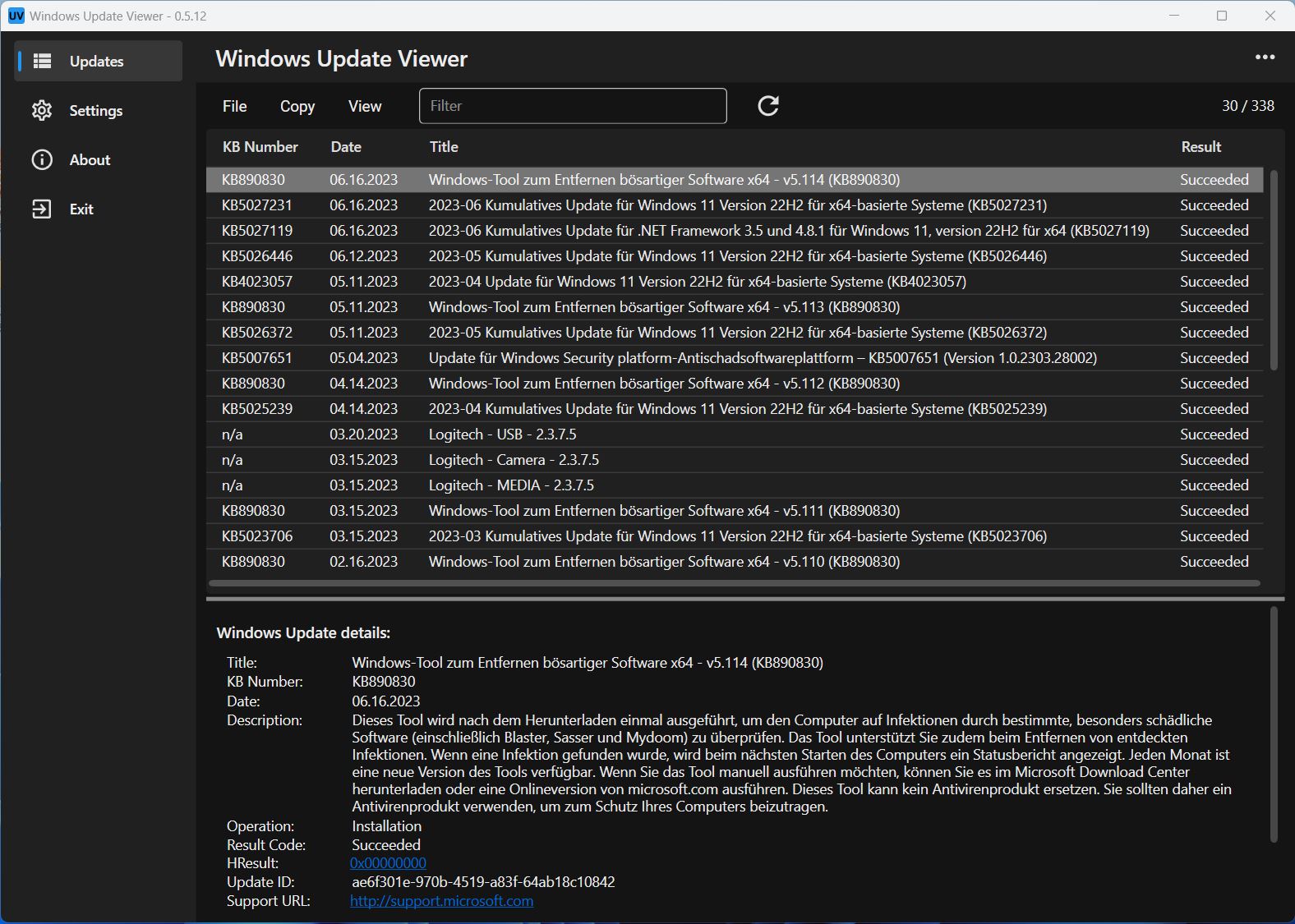Select the KB4023057 row
The width and height of the screenshot is (1295, 924).
click(x=735, y=282)
